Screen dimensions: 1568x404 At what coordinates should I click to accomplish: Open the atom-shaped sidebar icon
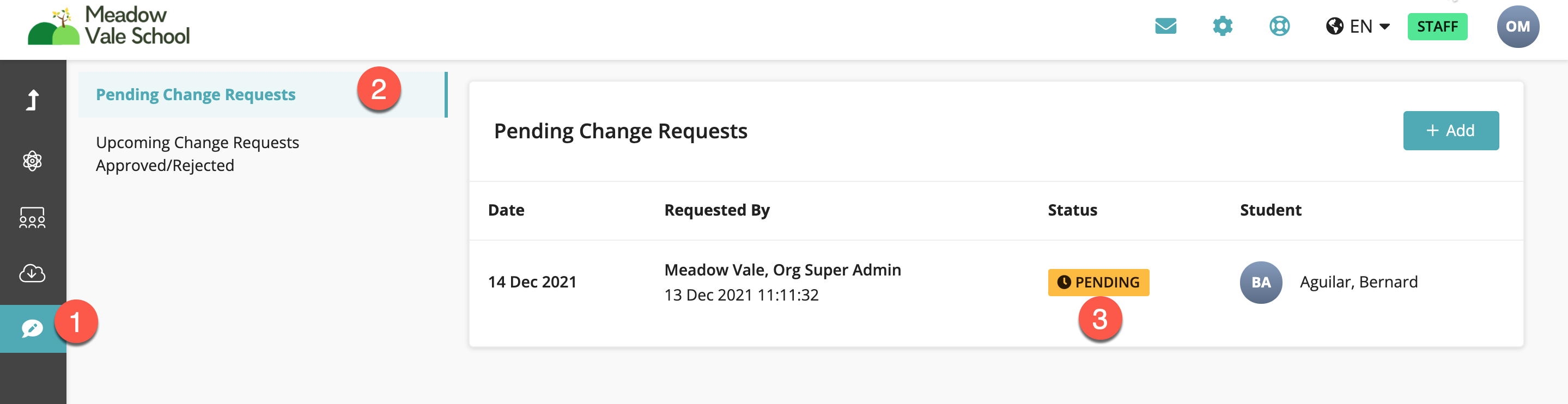point(32,161)
